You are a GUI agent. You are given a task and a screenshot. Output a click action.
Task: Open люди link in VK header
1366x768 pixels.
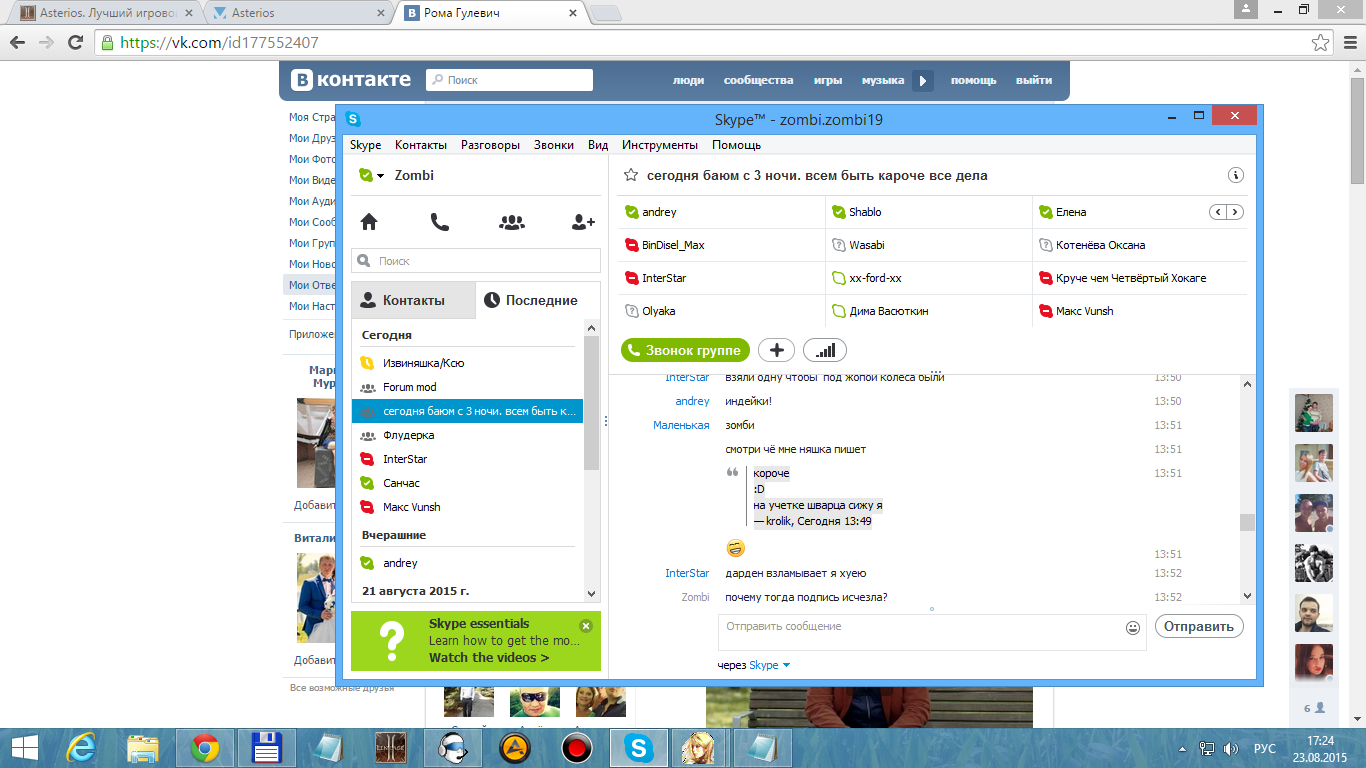click(688, 80)
